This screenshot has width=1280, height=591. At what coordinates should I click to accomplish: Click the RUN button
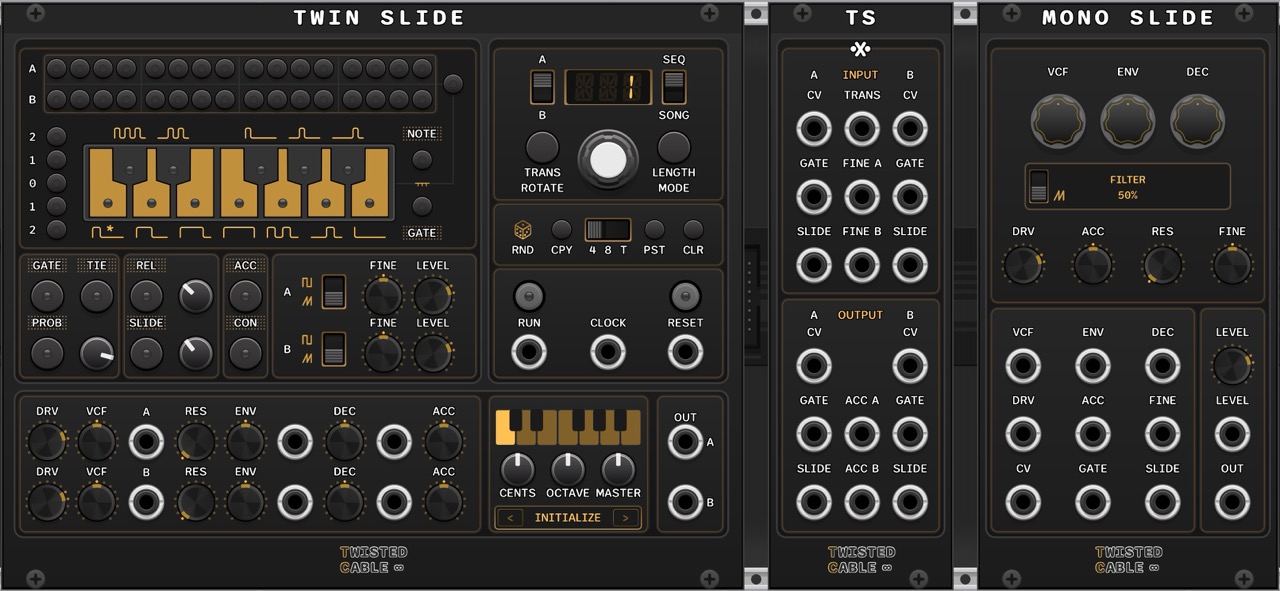coord(528,296)
